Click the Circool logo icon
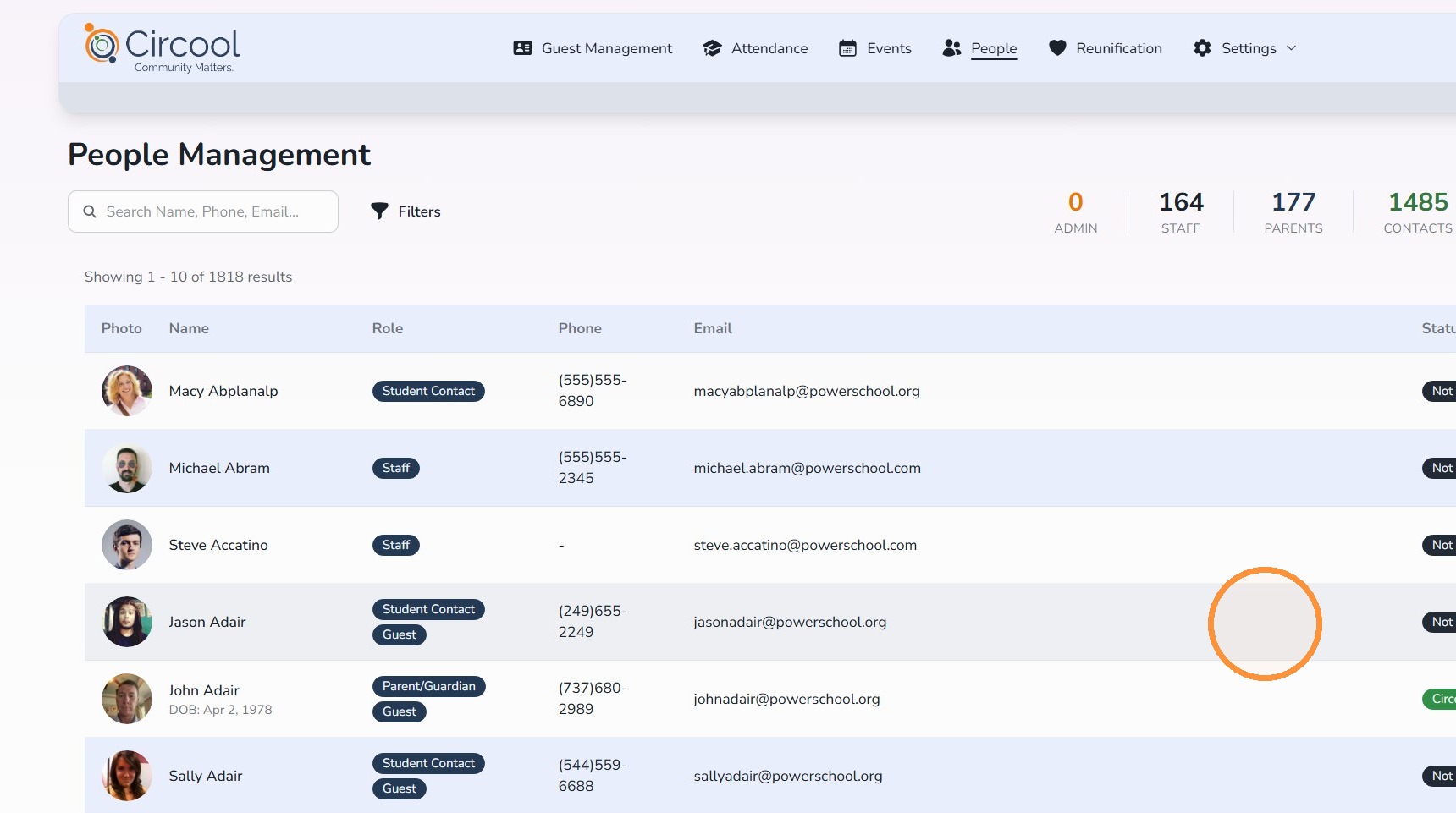This screenshot has height=813, width=1456. [101, 43]
